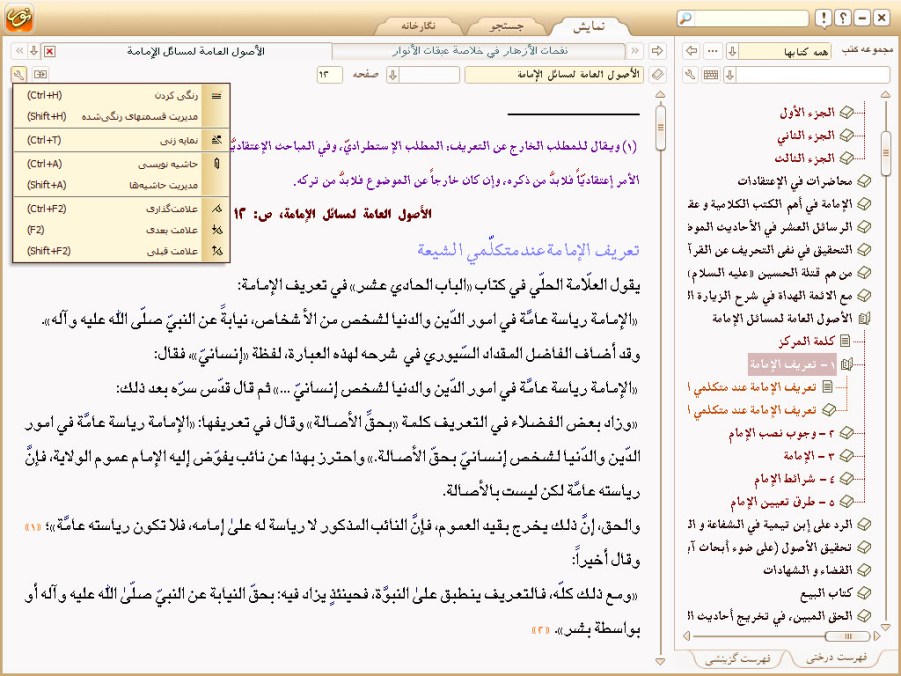Image resolution: width=901 pixels, height=676 pixels.
Task: Choose نمایه زنی (Ctrl+T) menu item
Action: 121,140
